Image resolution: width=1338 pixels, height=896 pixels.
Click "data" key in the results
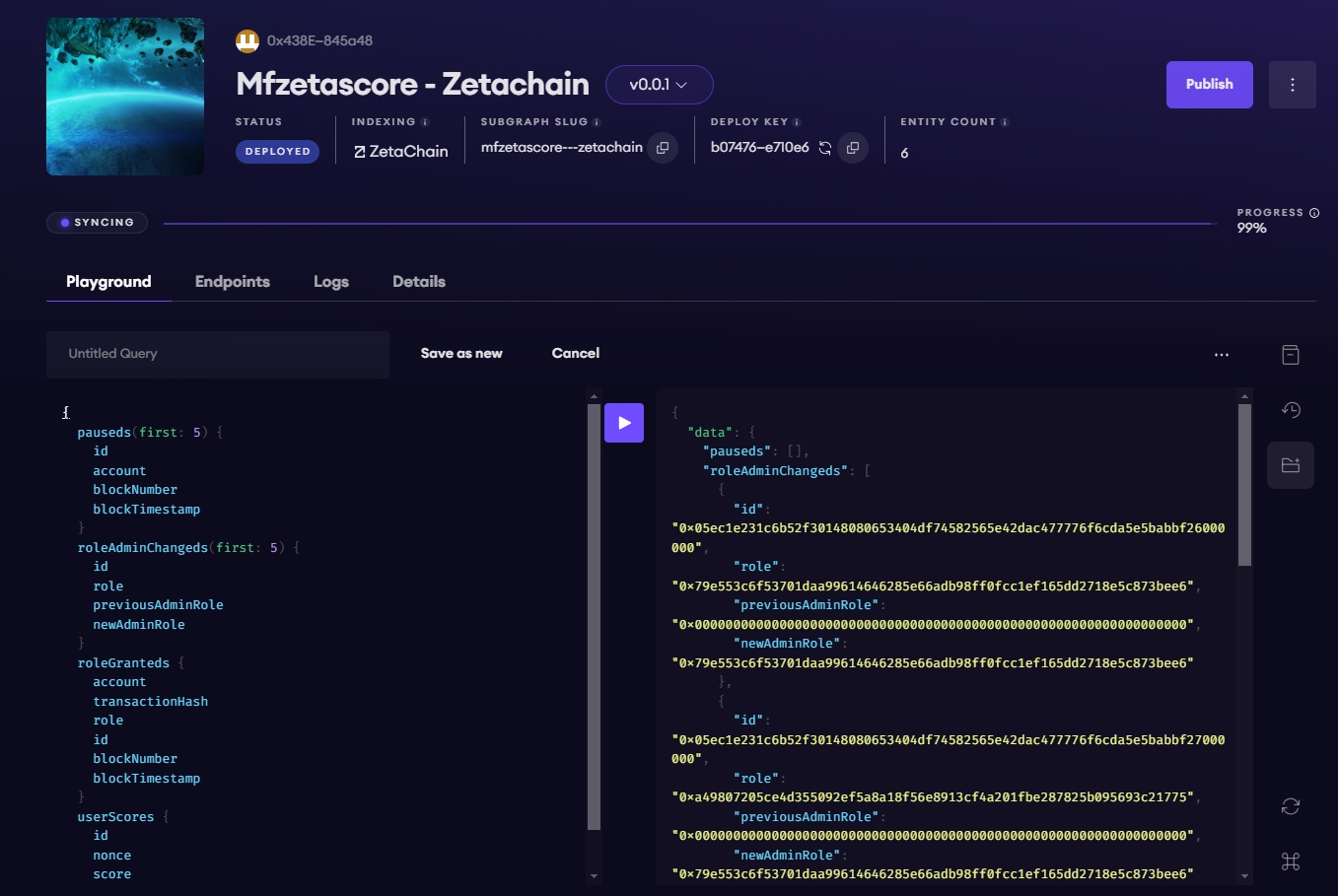coord(710,432)
